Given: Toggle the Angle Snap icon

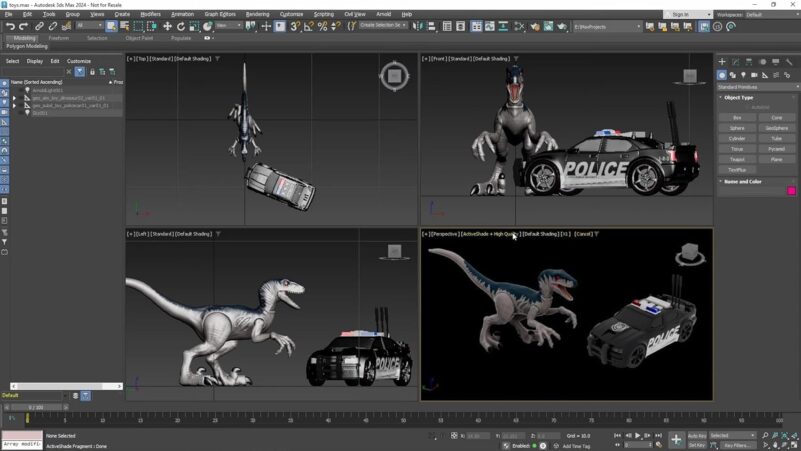Looking at the screenshot, I should pos(309,26).
